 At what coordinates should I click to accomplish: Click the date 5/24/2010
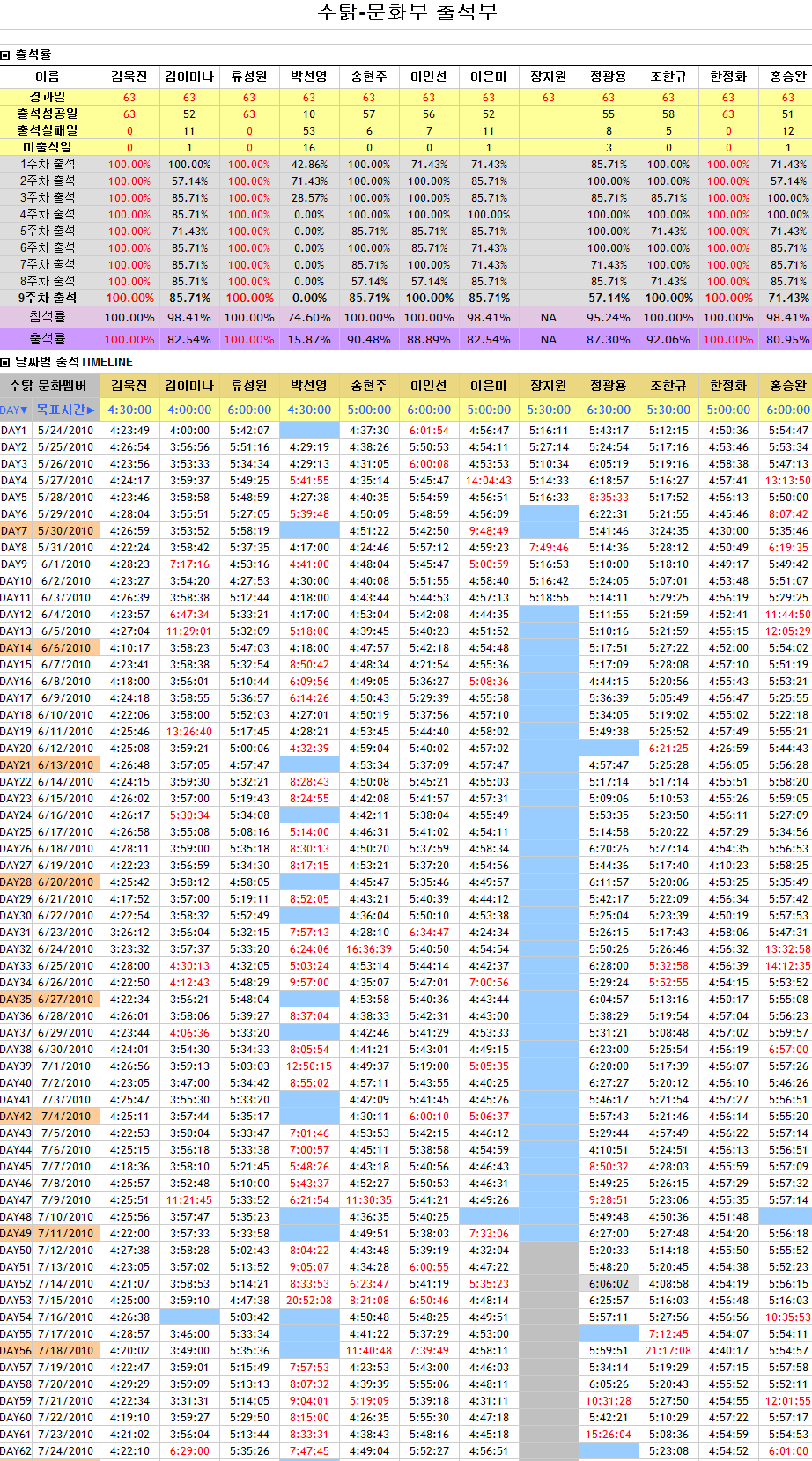65,431
